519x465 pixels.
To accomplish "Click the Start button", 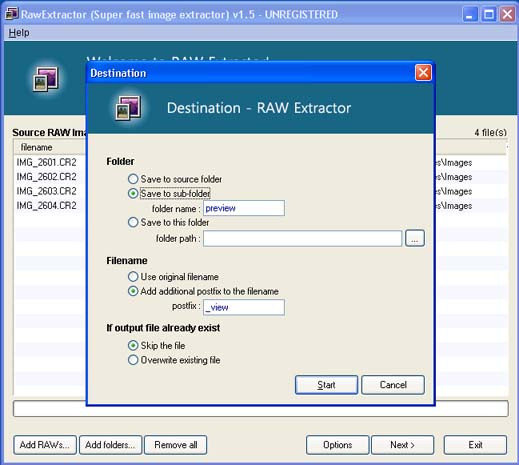I will 326,385.
